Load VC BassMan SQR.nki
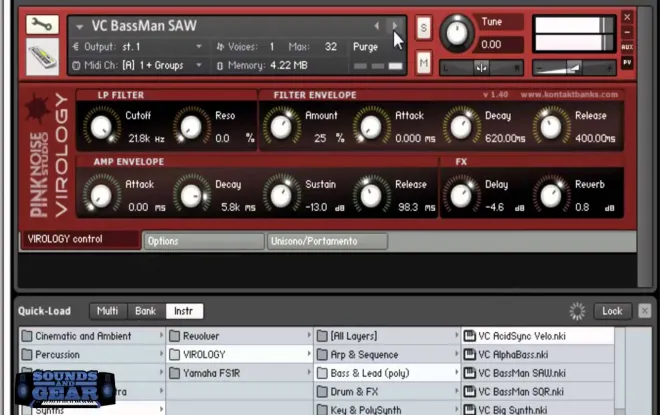660x415 pixels. coord(538,391)
